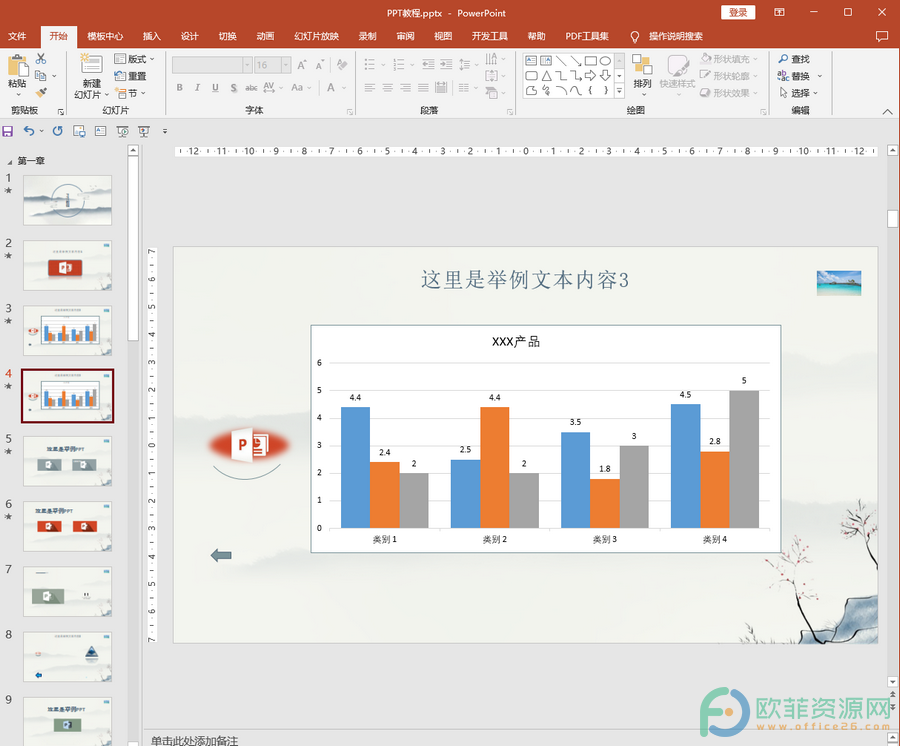Toggle Italic formatting
The width and height of the screenshot is (900, 746).
pos(197,87)
